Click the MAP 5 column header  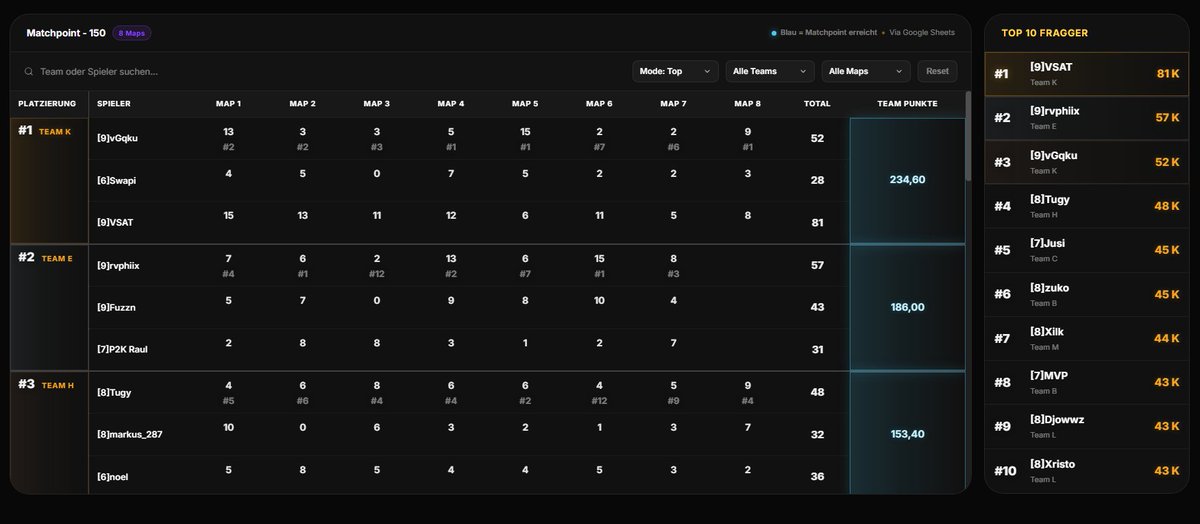pos(525,104)
